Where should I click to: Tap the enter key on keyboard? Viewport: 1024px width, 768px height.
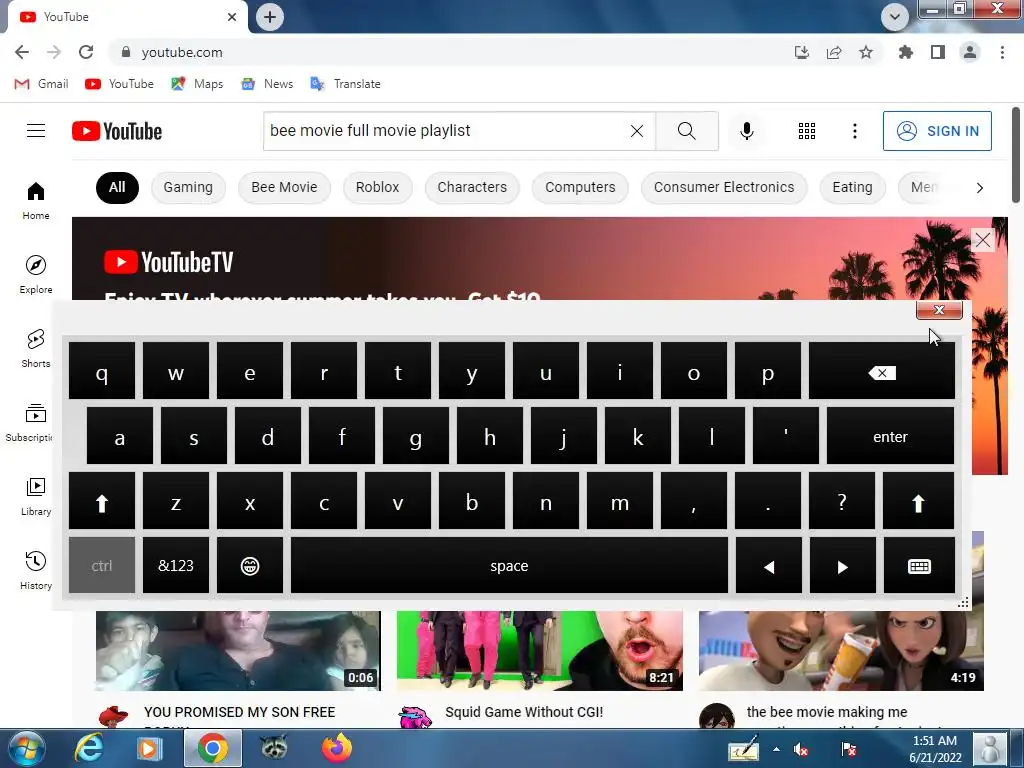point(890,436)
